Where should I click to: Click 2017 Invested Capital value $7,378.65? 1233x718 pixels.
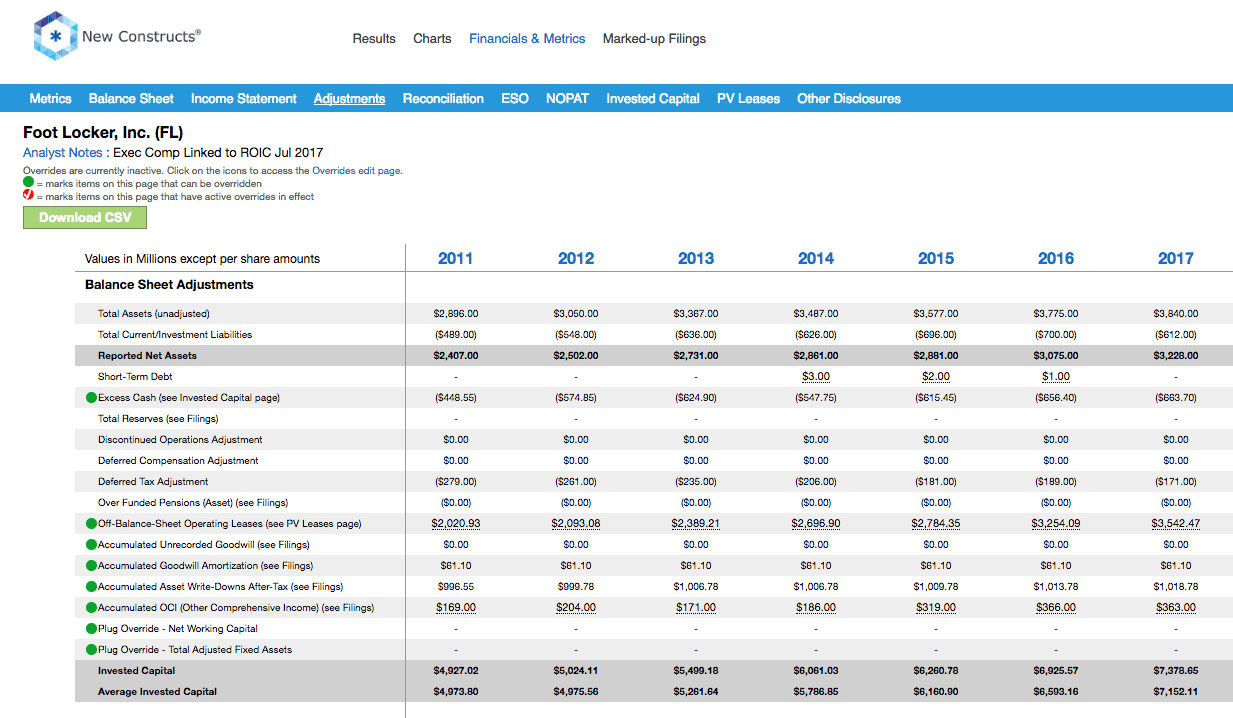coord(1176,671)
